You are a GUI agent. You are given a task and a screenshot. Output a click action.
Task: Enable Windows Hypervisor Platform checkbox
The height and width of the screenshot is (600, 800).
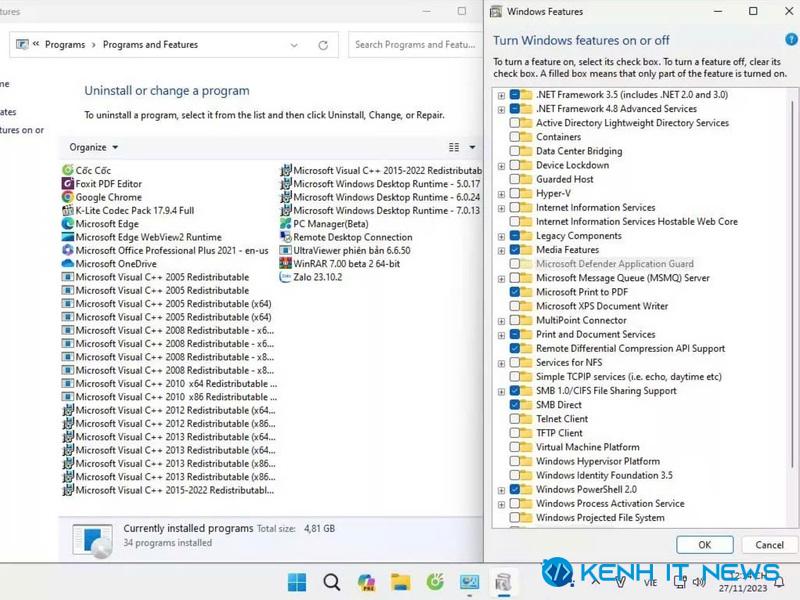pos(515,461)
